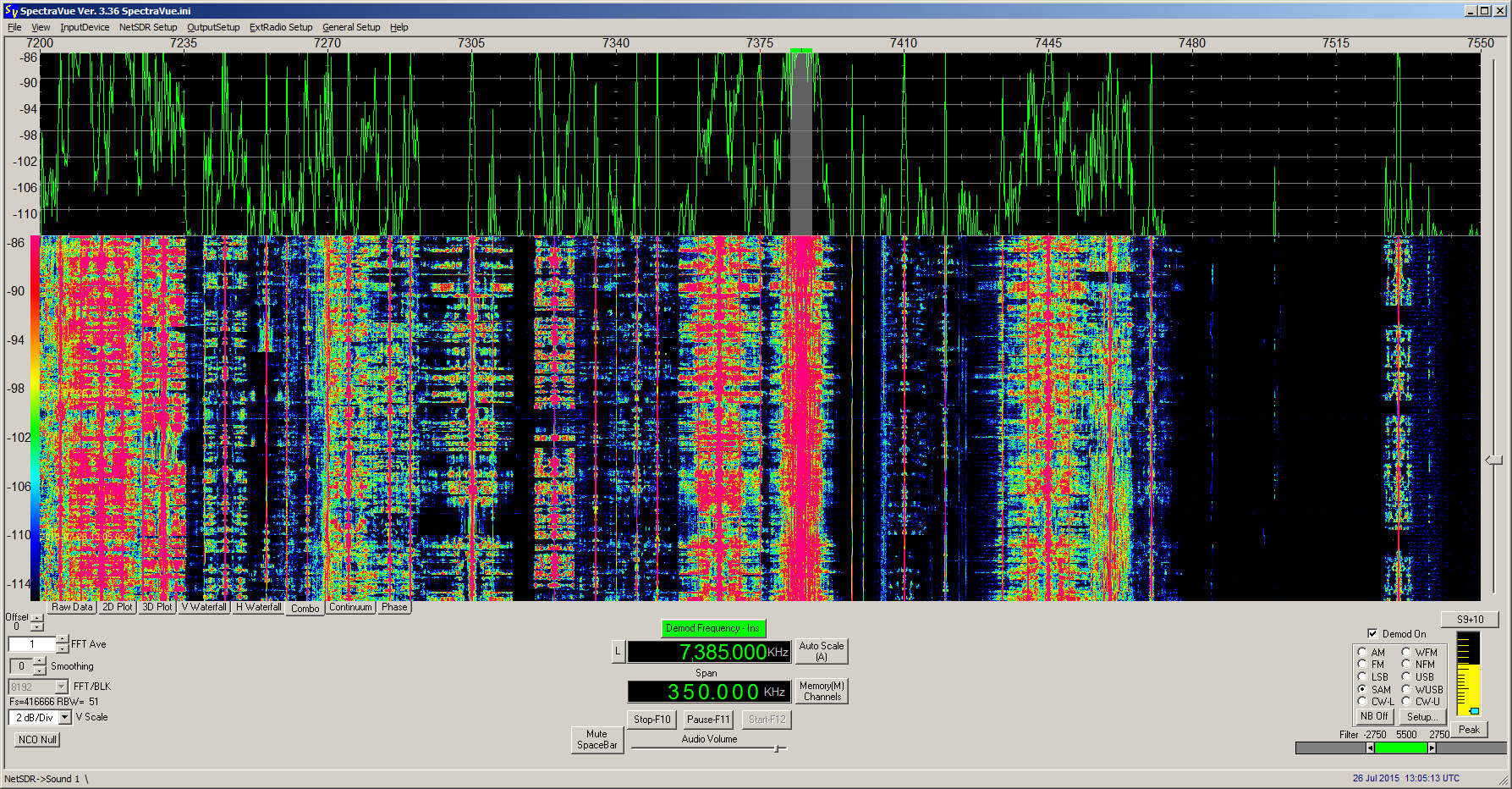Open the View menu
Image resolution: width=1512 pixels, height=789 pixels.
point(41,27)
